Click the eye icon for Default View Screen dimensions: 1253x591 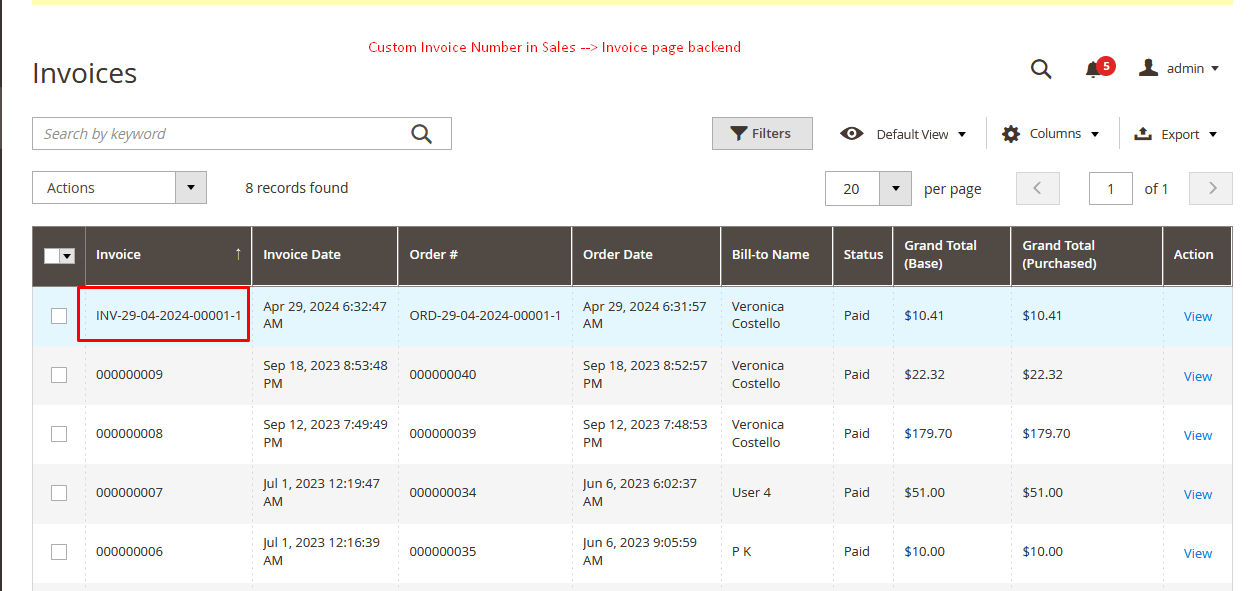coord(852,134)
